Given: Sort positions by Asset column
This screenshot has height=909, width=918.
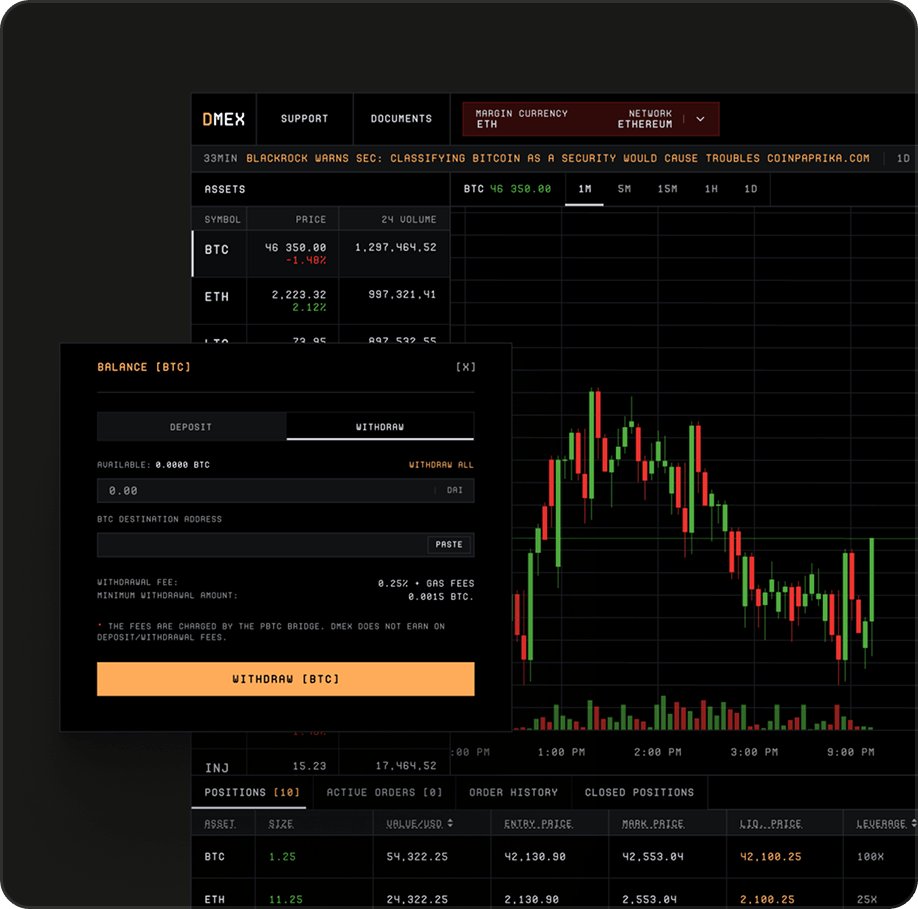Looking at the screenshot, I should (x=220, y=824).
